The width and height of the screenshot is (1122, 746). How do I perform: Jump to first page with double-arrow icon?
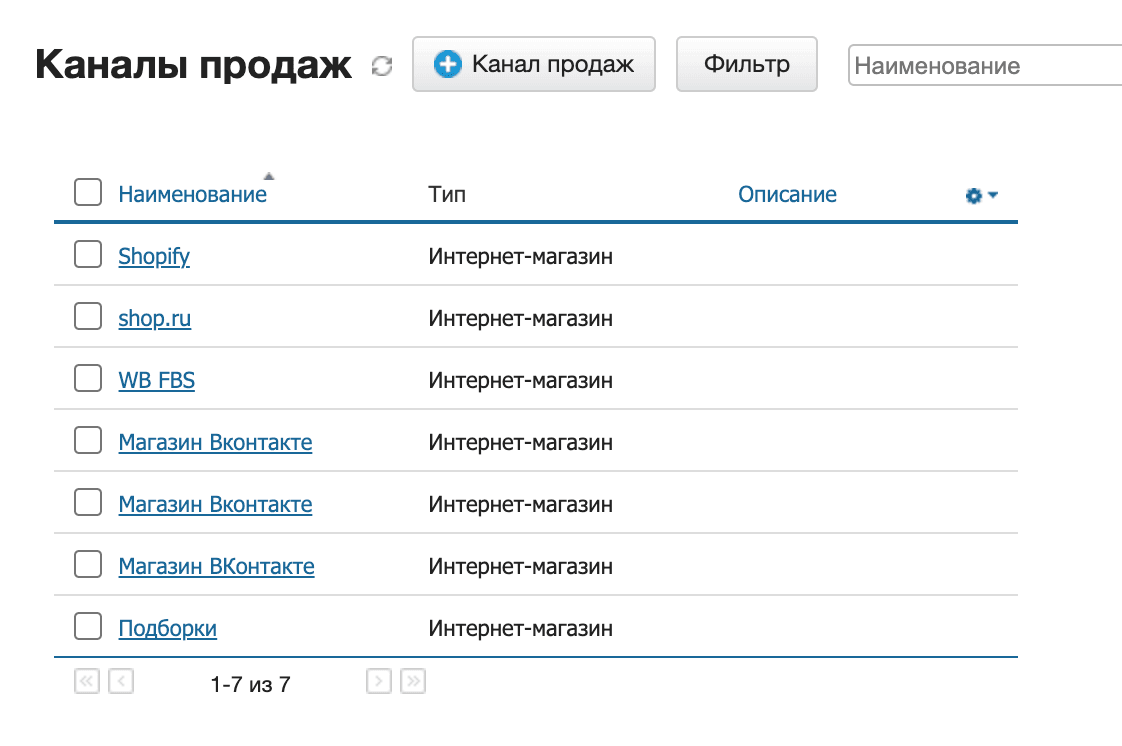click(x=86, y=681)
